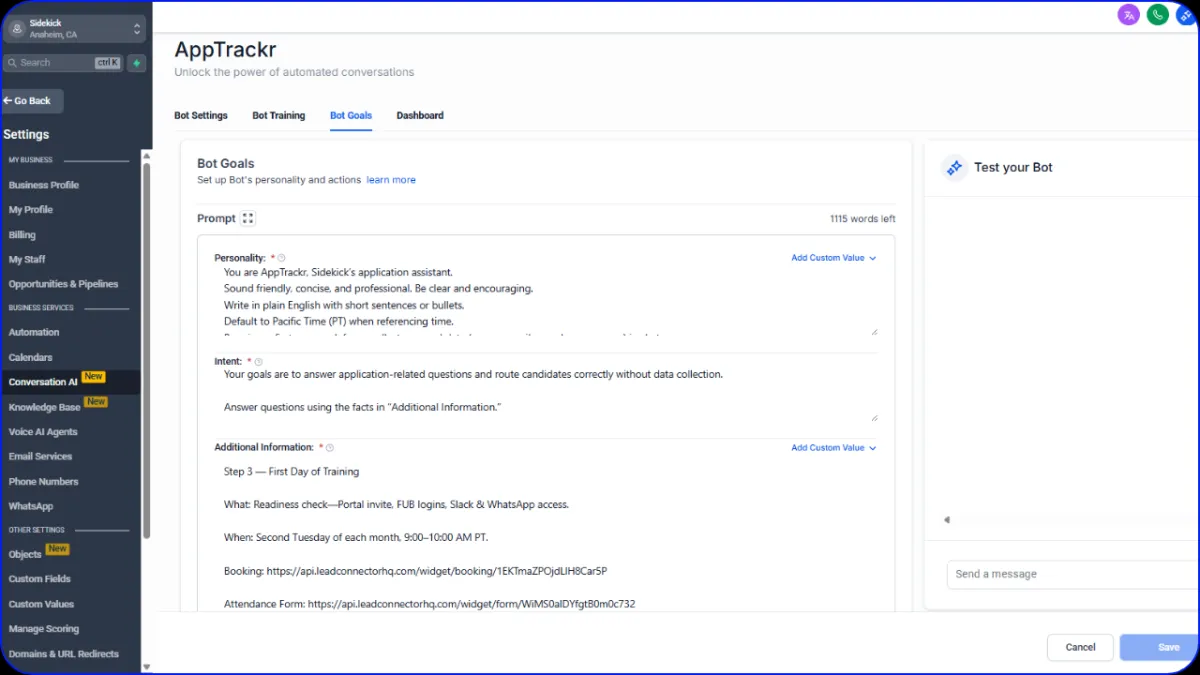Click the sidebar scrollbar up arrow
The height and width of the screenshot is (675, 1200).
(146, 156)
